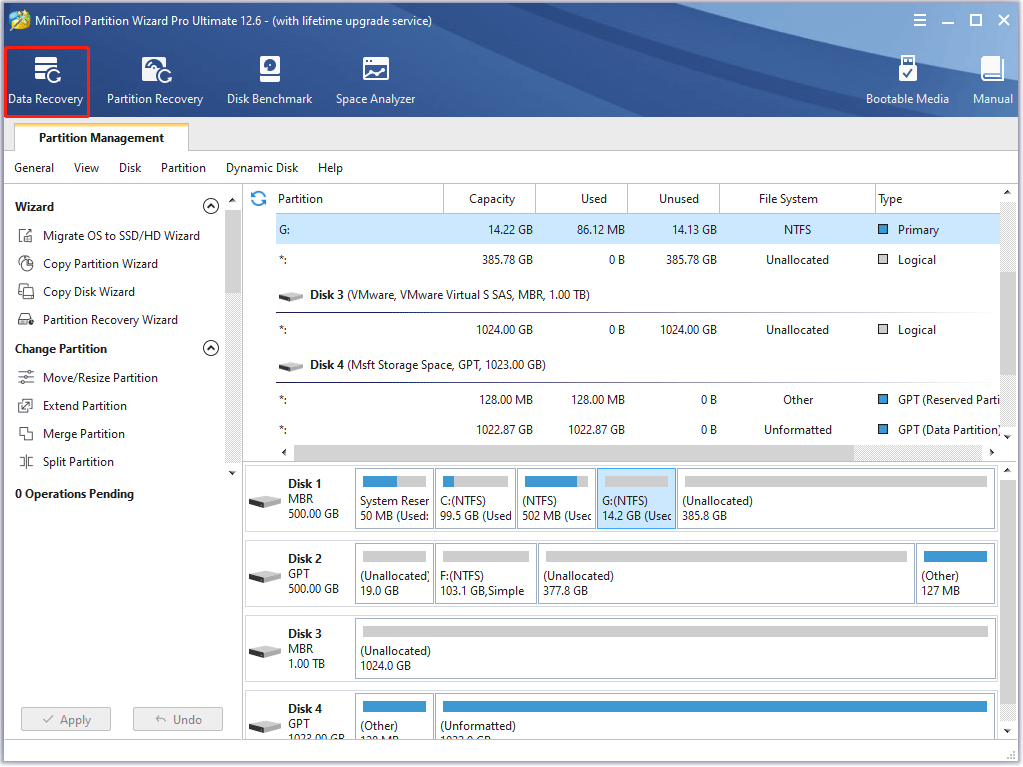Click the Undo button
The height and width of the screenshot is (767, 1023).
(x=177, y=719)
